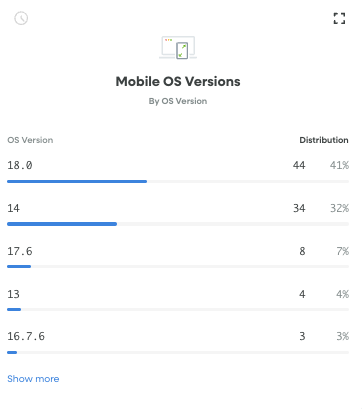362x409 pixels.
Task: Click the devices illustration above the title
Action: coord(178,48)
